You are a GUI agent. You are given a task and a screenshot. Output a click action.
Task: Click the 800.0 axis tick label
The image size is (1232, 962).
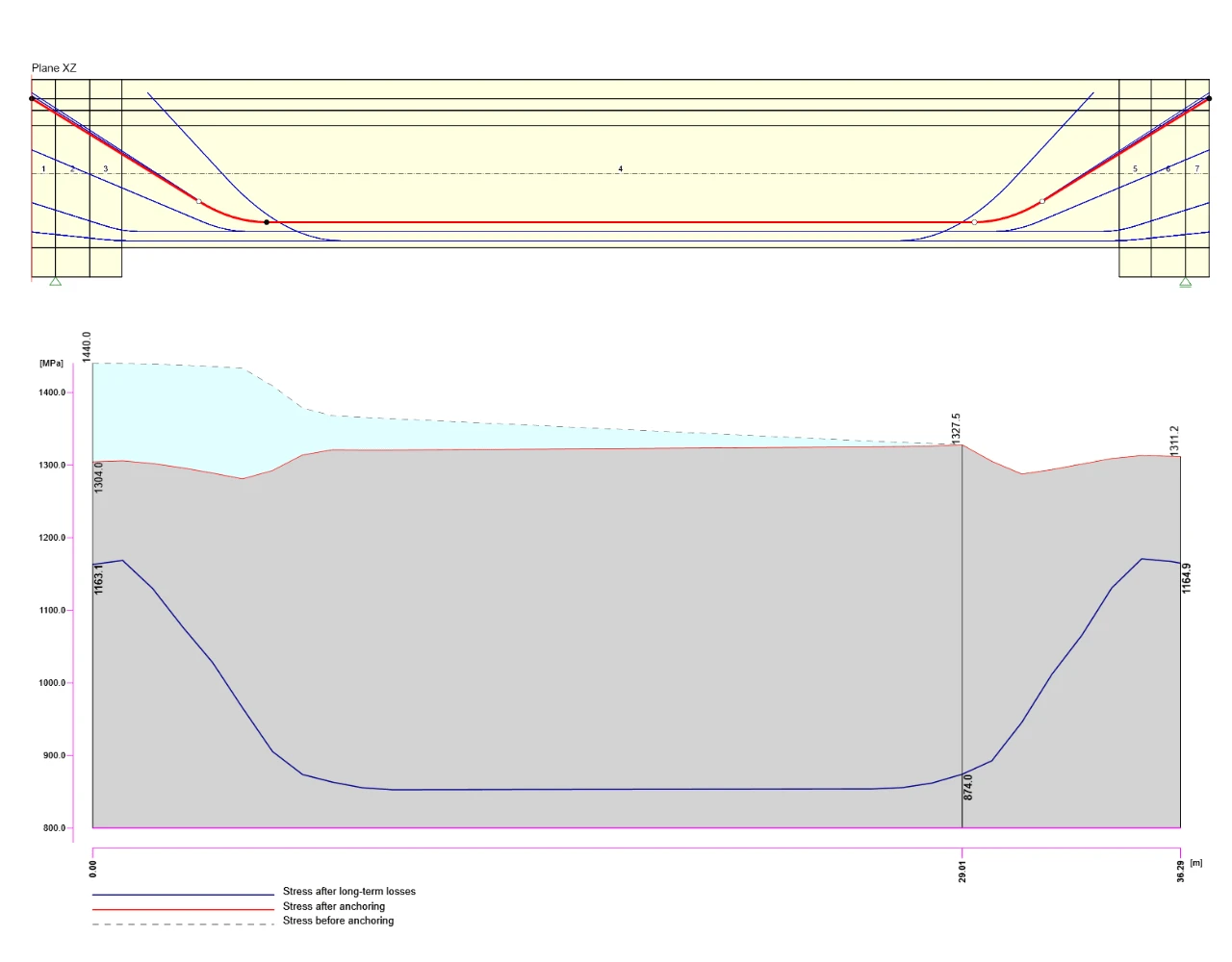tap(54, 828)
